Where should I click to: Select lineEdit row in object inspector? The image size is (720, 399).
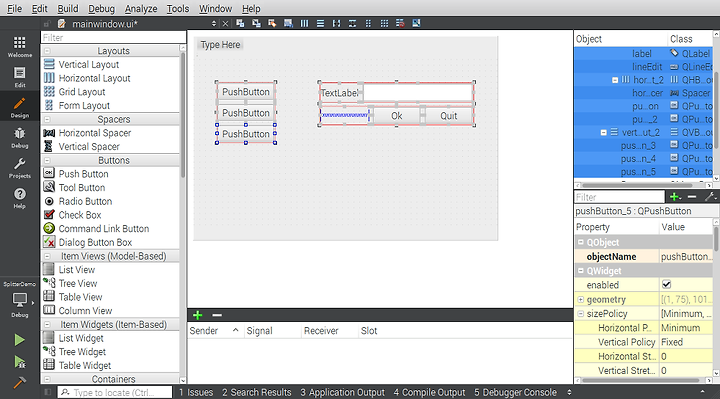click(x=643, y=67)
